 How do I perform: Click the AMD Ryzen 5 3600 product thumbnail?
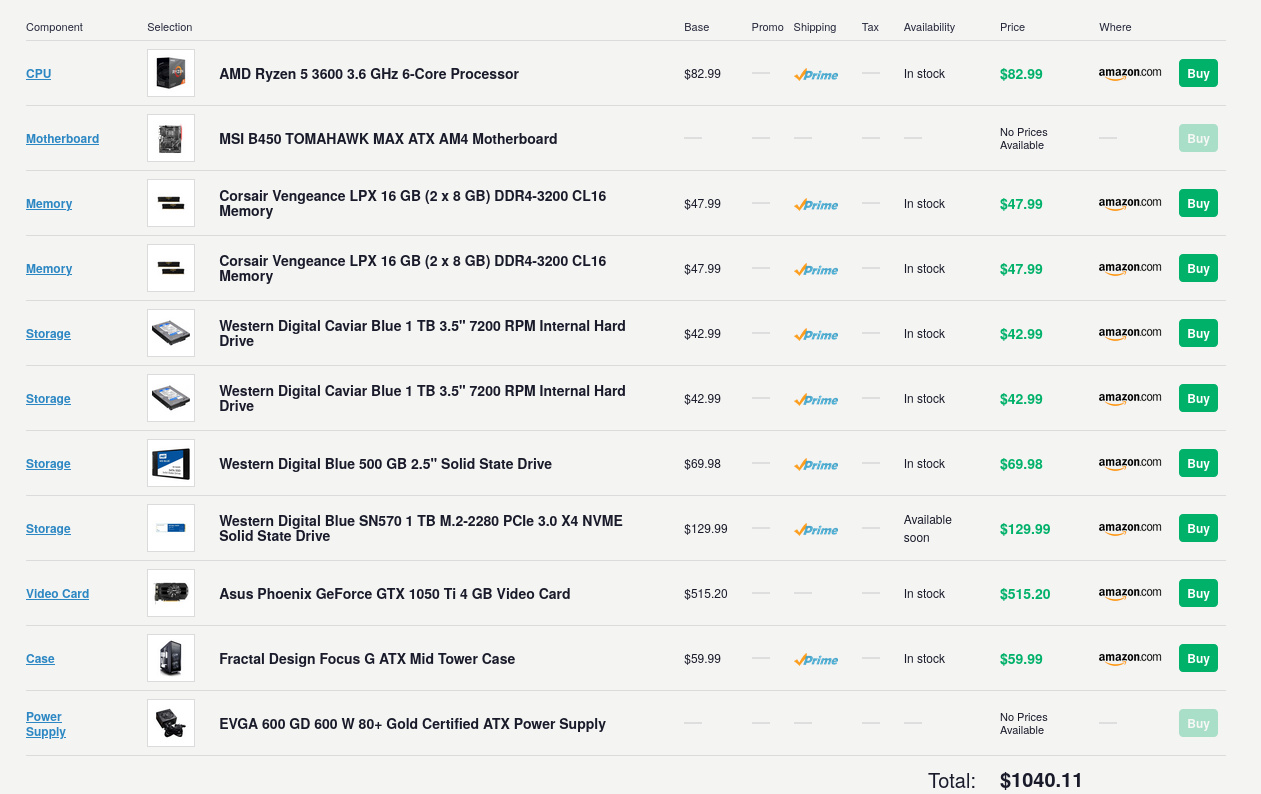click(171, 73)
